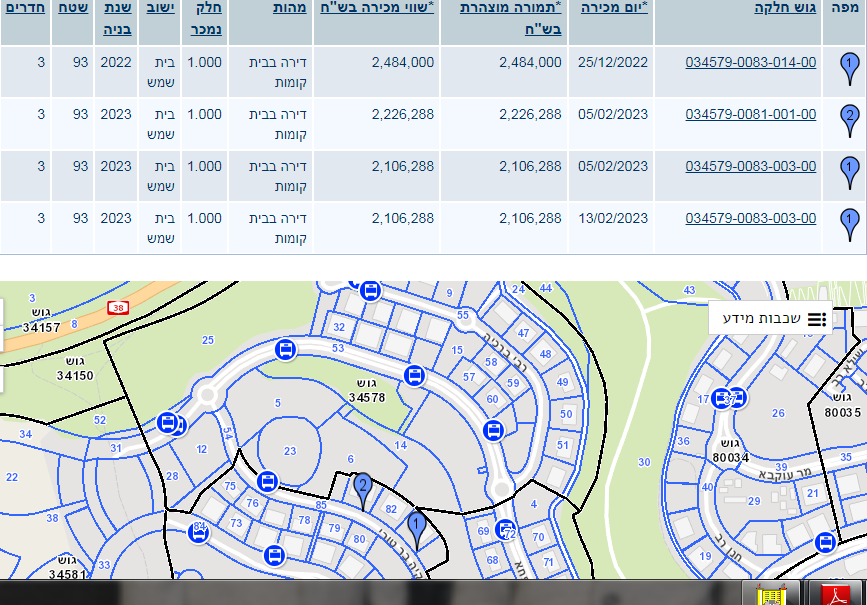
Task: Click map pin 2 in the 034579-0081-001-00 row
Action: [x=849, y=121]
